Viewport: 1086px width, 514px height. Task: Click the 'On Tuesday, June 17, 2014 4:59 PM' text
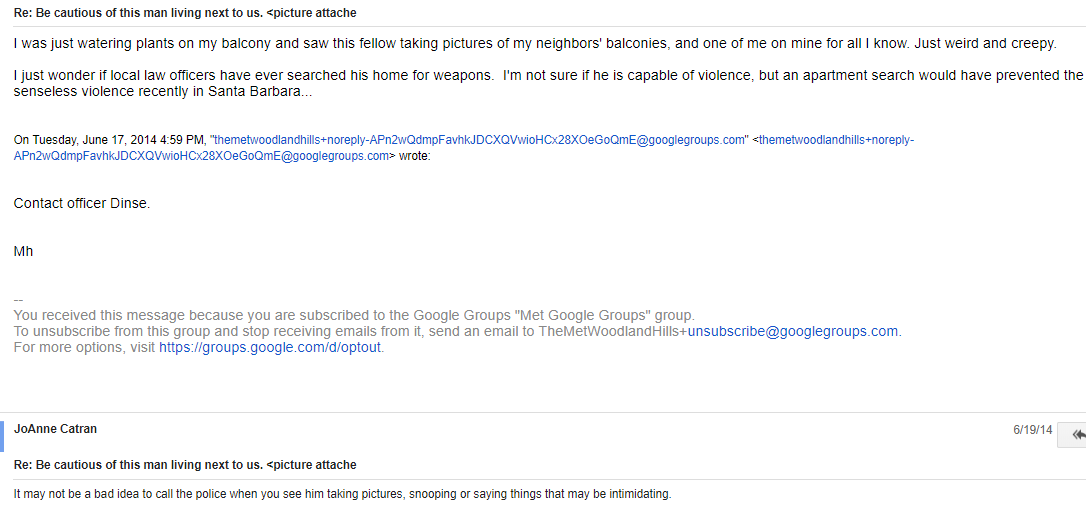click(x=110, y=140)
